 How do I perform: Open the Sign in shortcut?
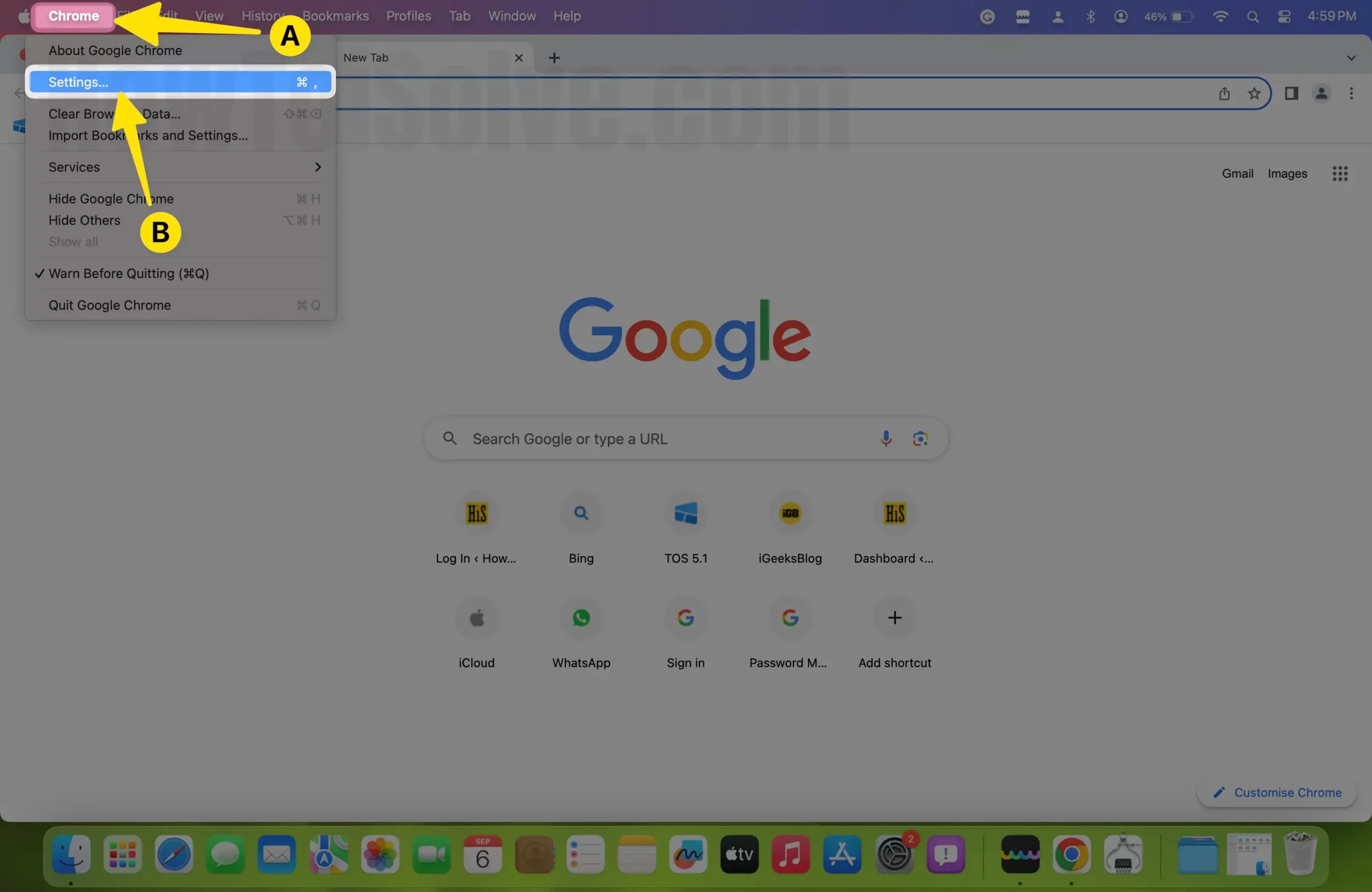pyautogui.click(x=686, y=633)
